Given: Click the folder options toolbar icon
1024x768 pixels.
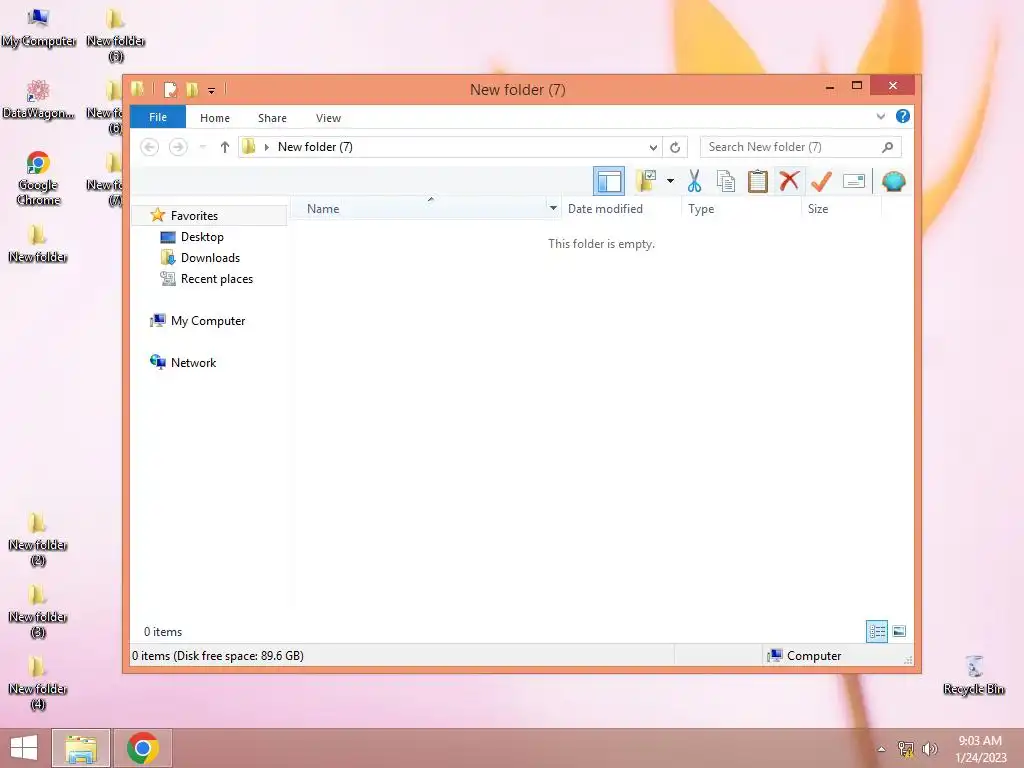Looking at the screenshot, I should 646,181.
